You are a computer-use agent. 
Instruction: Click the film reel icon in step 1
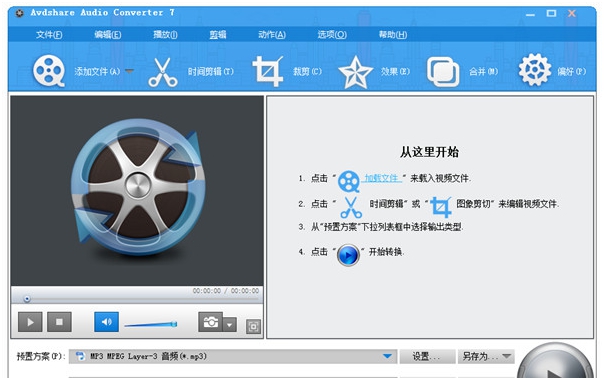[x=349, y=181]
